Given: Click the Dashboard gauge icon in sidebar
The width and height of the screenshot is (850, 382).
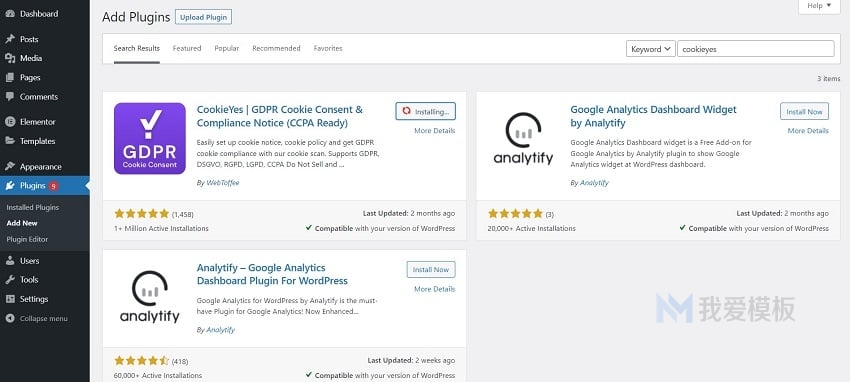Looking at the screenshot, I should coord(10,14).
